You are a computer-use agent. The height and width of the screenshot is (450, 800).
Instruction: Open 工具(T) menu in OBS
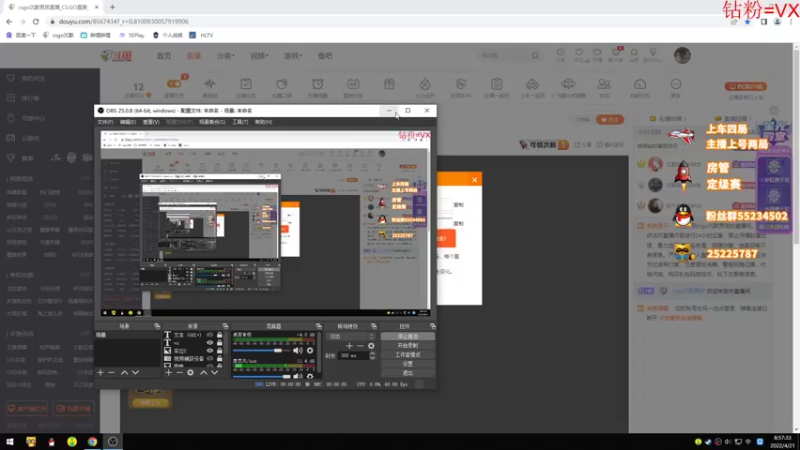240,122
